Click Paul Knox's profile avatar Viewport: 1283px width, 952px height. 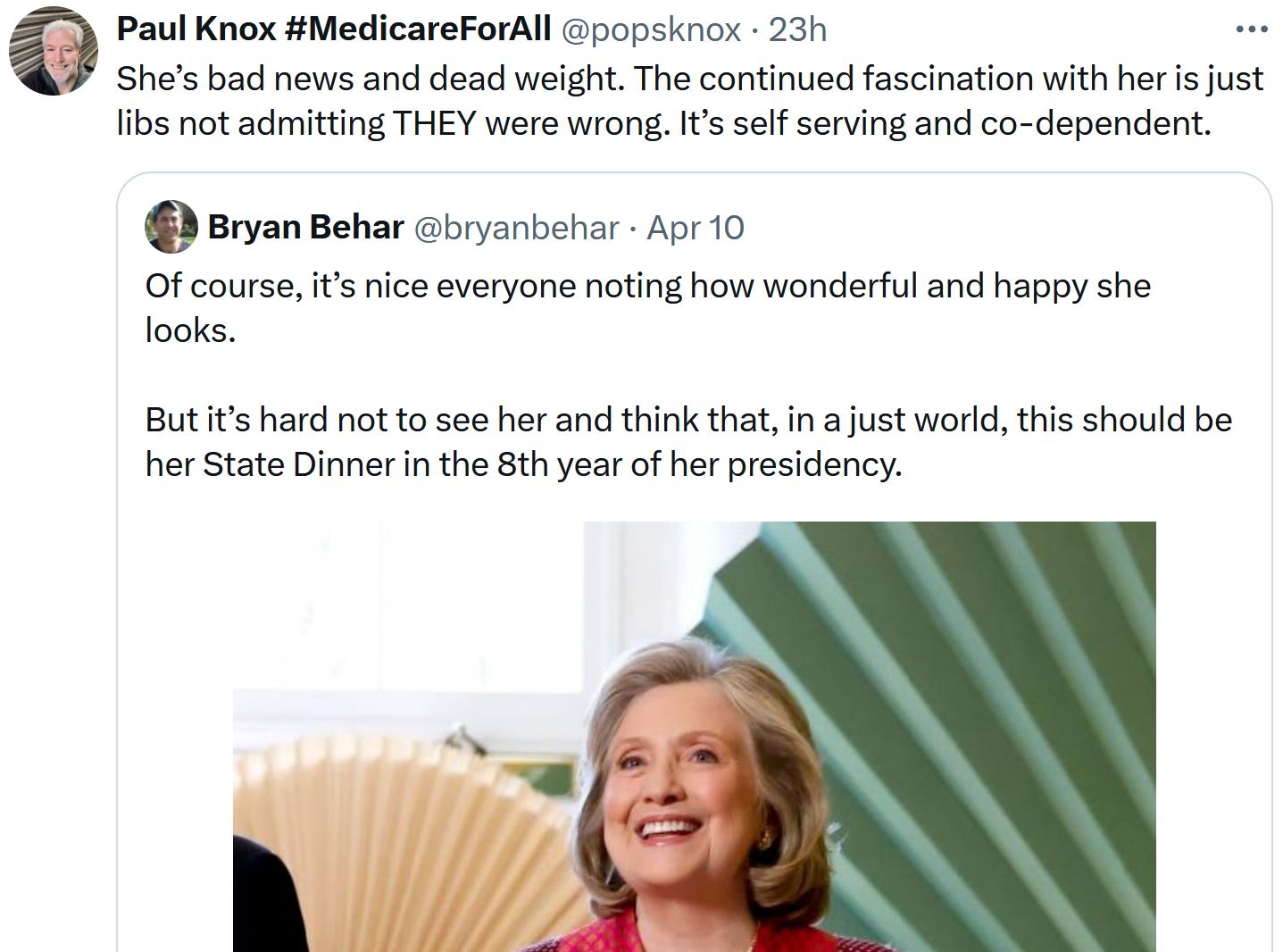point(54,52)
